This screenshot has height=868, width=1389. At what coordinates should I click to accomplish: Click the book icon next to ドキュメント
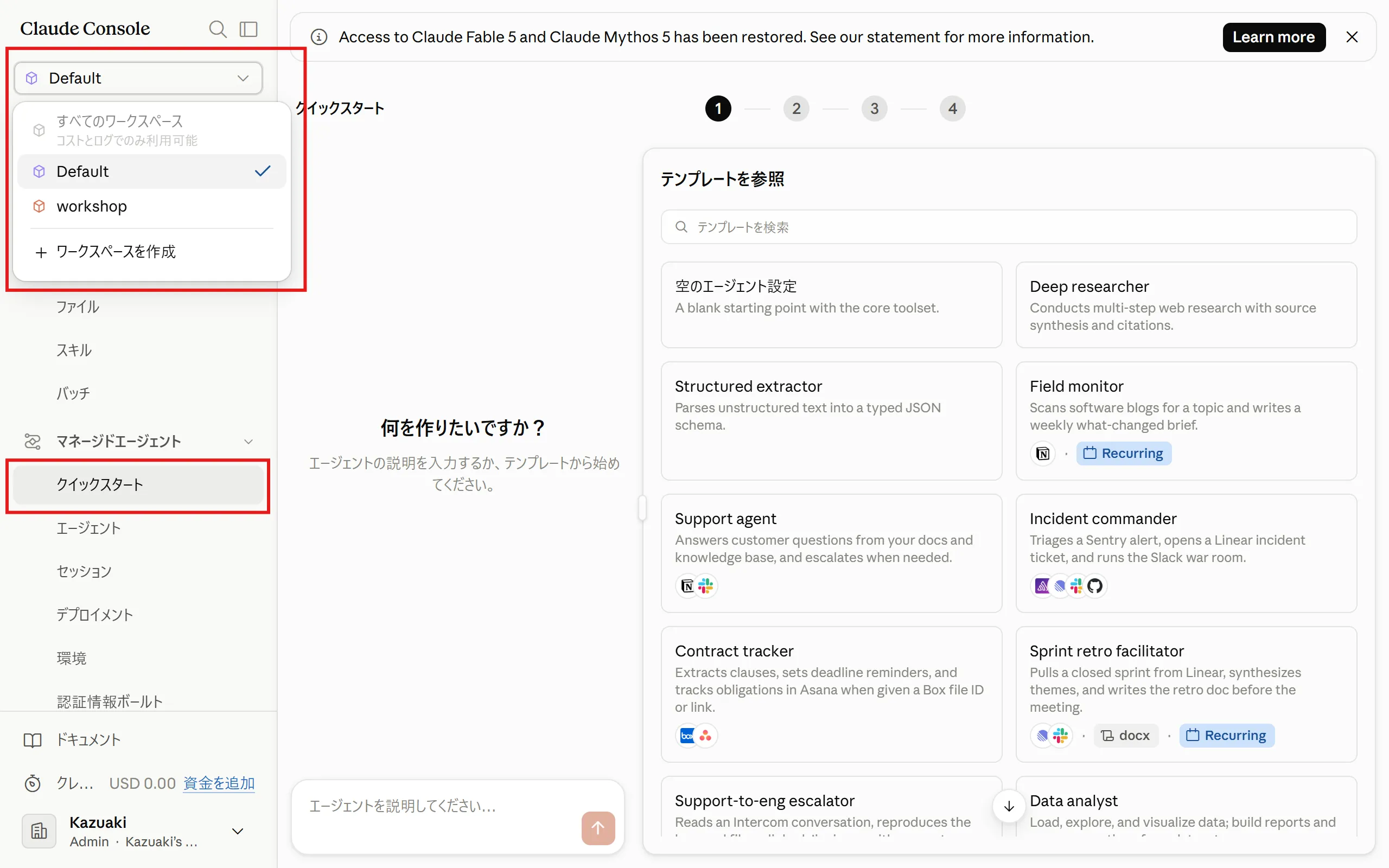[33, 740]
